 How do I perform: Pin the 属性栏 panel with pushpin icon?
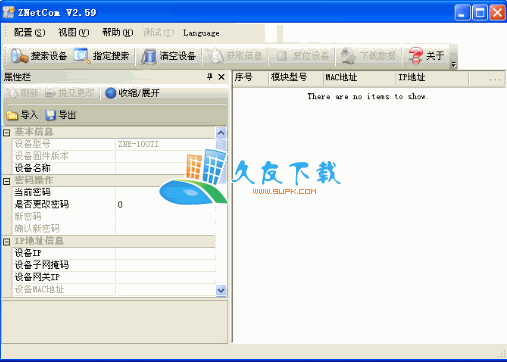tap(209, 77)
